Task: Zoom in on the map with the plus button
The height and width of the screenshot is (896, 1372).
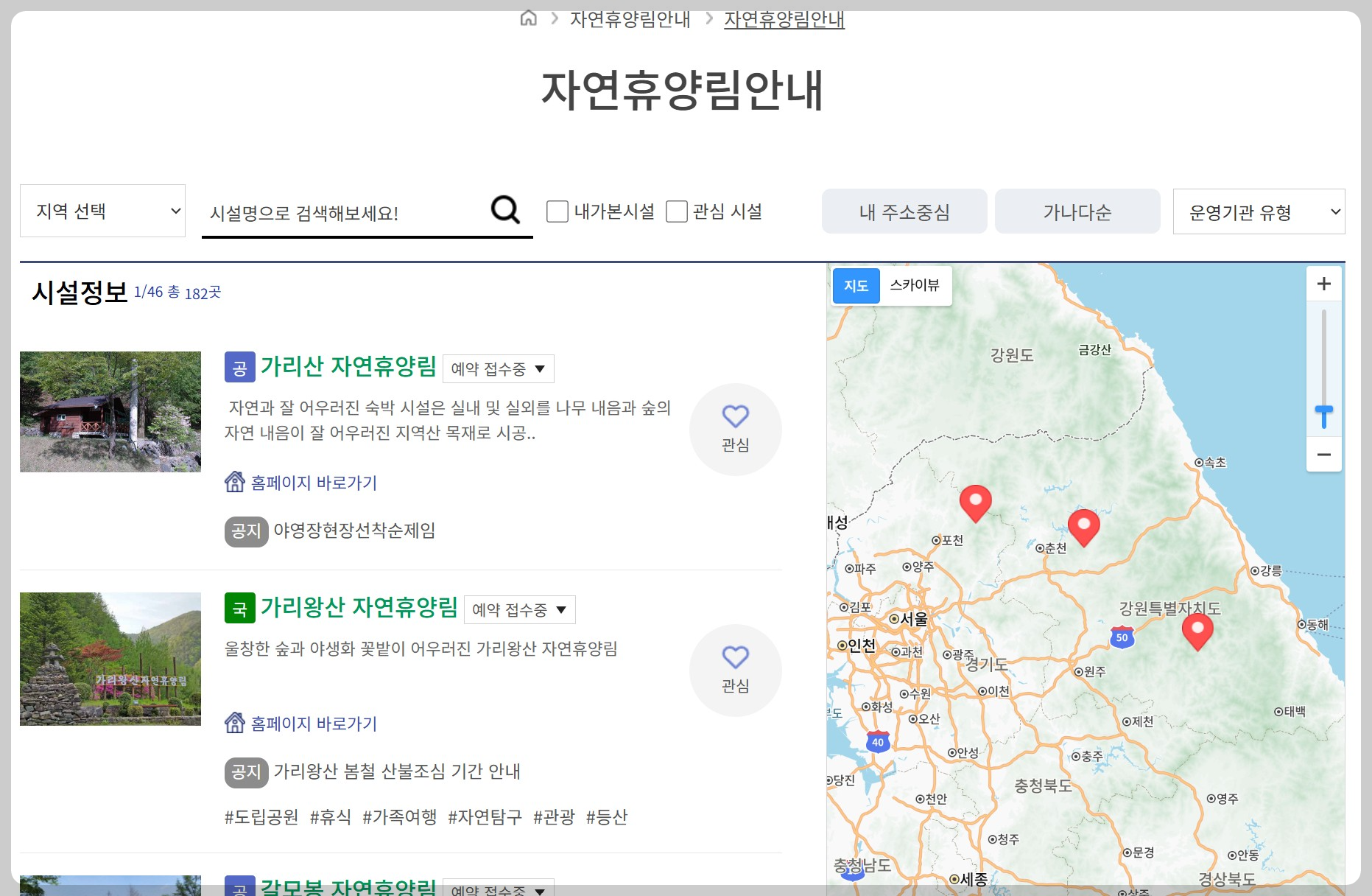Action: click(x=1323, y=284)
